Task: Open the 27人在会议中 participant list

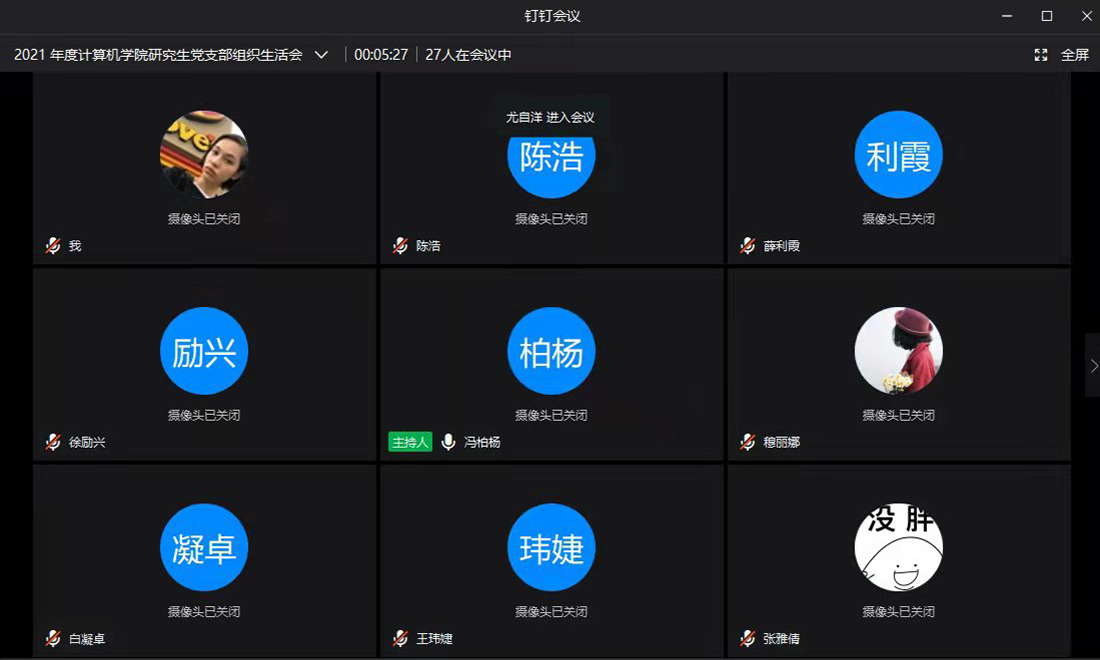Action: tap(468, 55)
